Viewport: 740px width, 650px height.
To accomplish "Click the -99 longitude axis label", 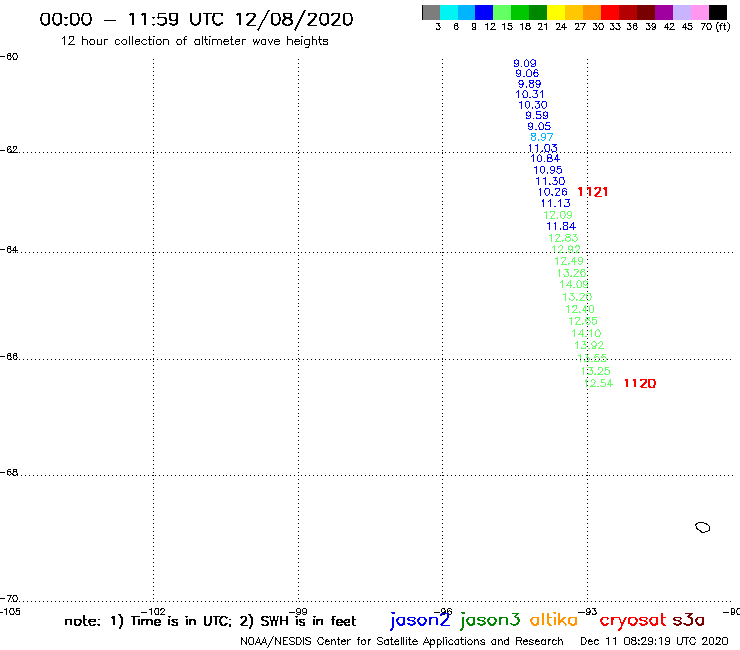I will 298,612.
